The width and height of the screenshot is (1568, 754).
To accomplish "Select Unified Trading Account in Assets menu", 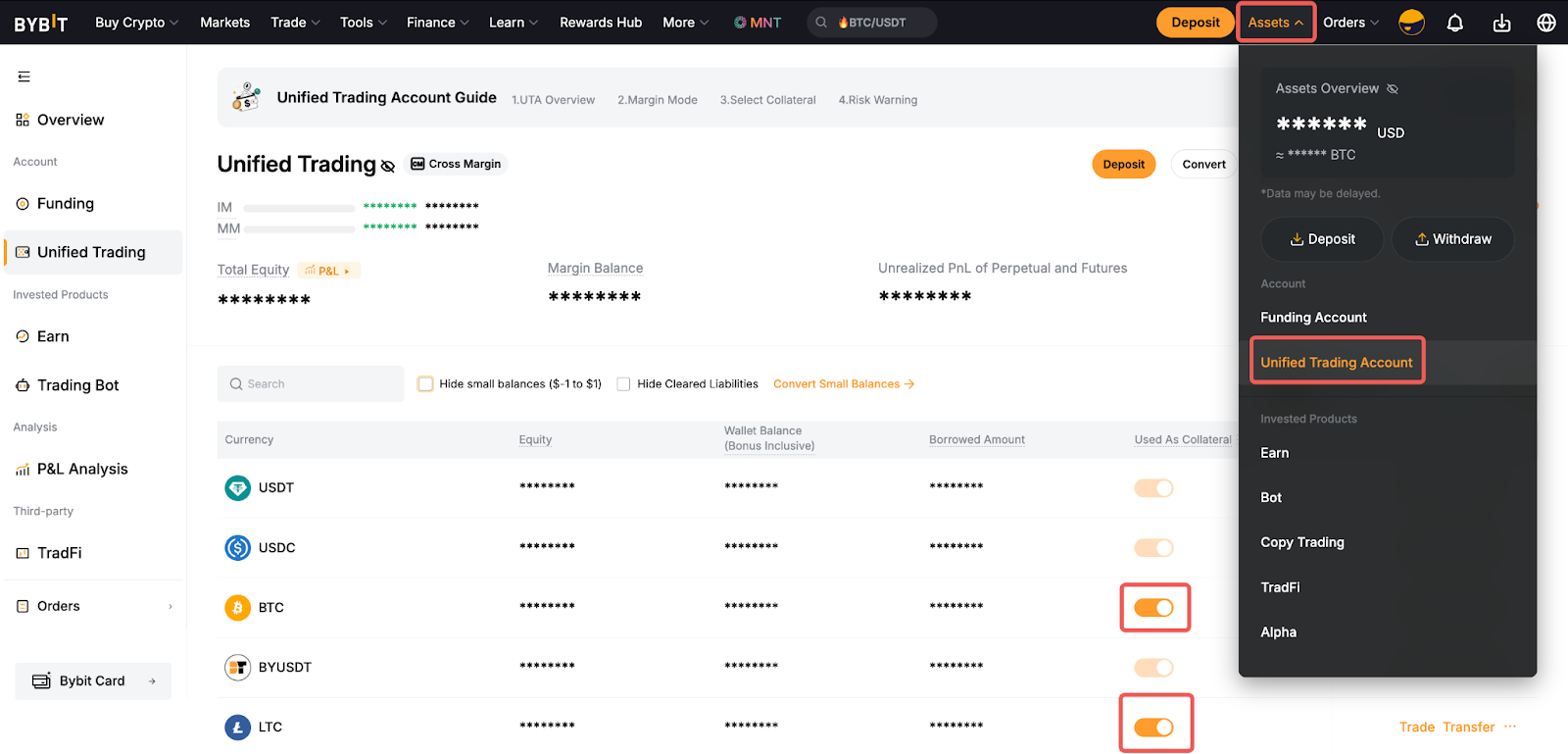I will tap(1336, 363).
